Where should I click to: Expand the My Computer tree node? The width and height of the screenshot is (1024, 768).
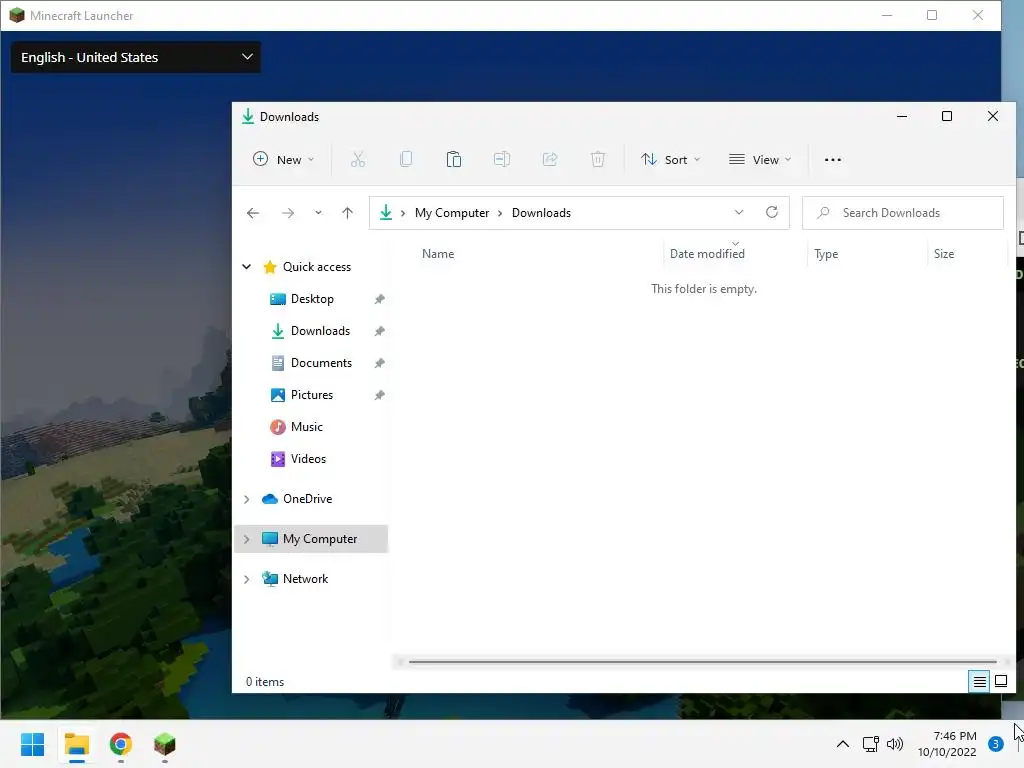[247, 539]
